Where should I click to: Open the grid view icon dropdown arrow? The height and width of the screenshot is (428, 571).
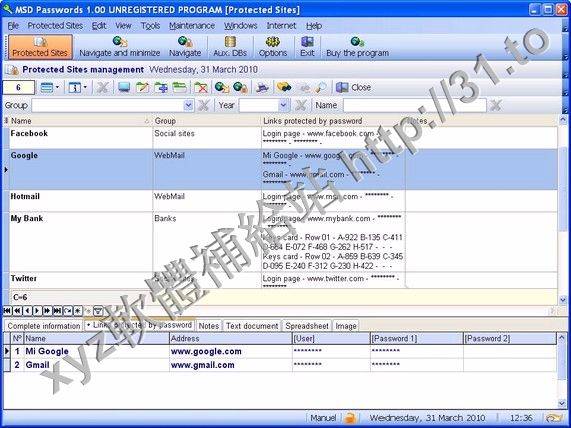coord(58,87)
